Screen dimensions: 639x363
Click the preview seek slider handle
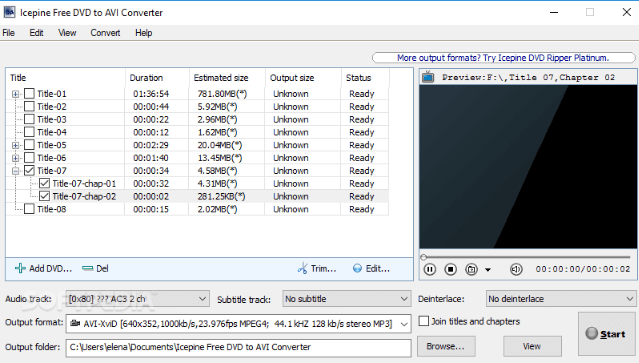coord(423,257)
